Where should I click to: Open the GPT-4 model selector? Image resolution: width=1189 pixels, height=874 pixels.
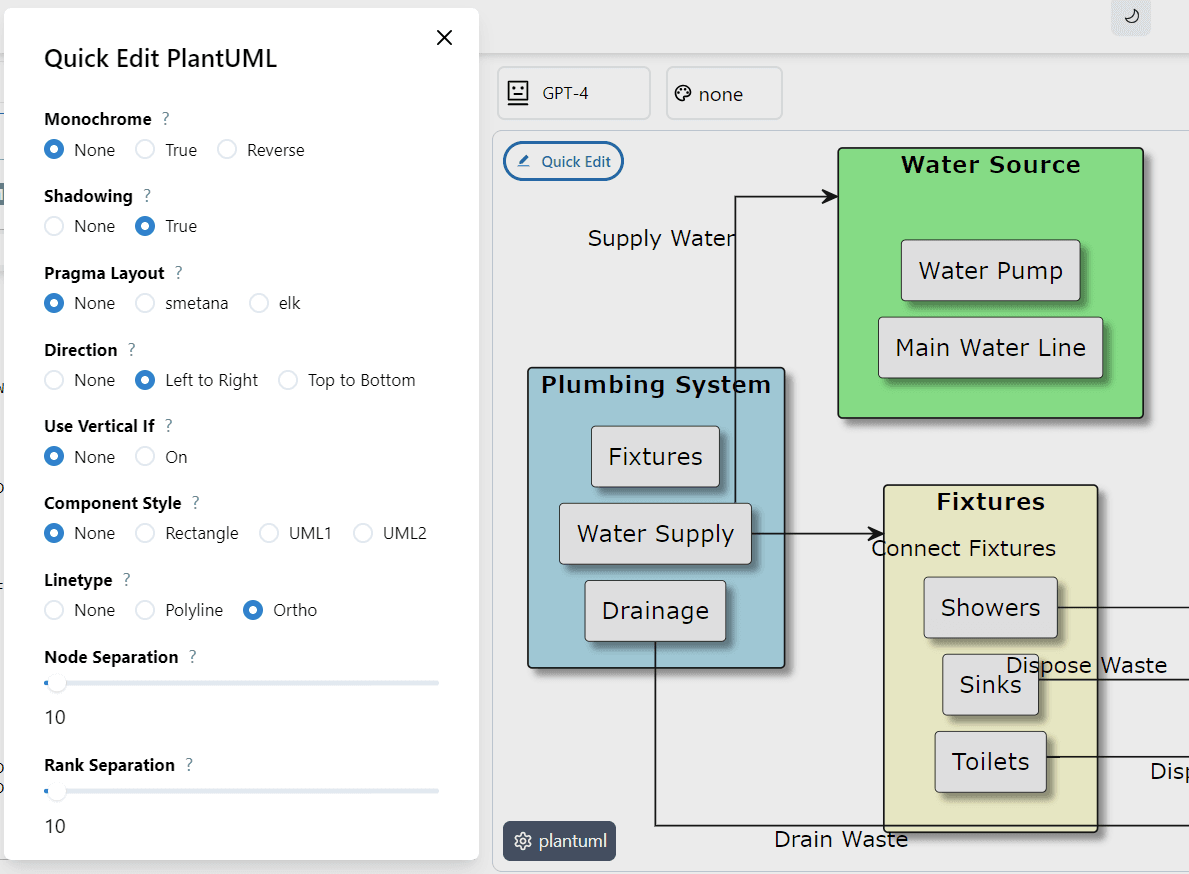pos(574,92)
